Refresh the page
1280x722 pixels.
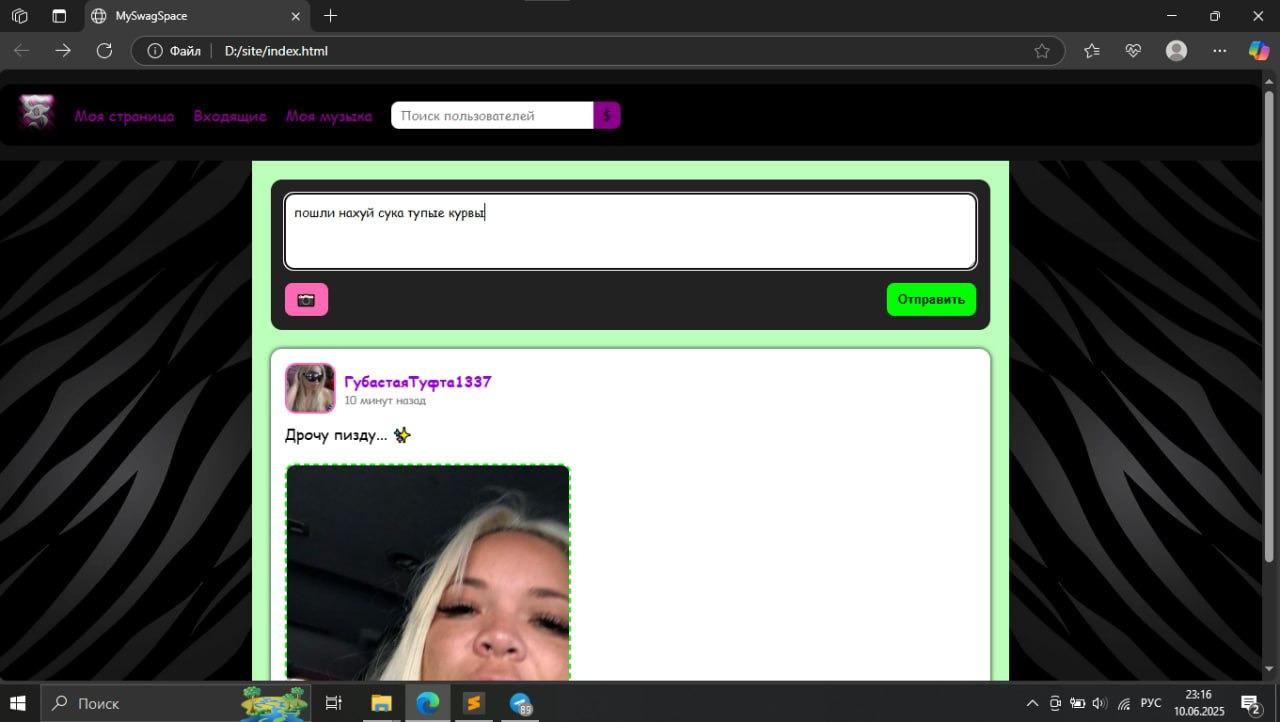click(x=104, y=51)
